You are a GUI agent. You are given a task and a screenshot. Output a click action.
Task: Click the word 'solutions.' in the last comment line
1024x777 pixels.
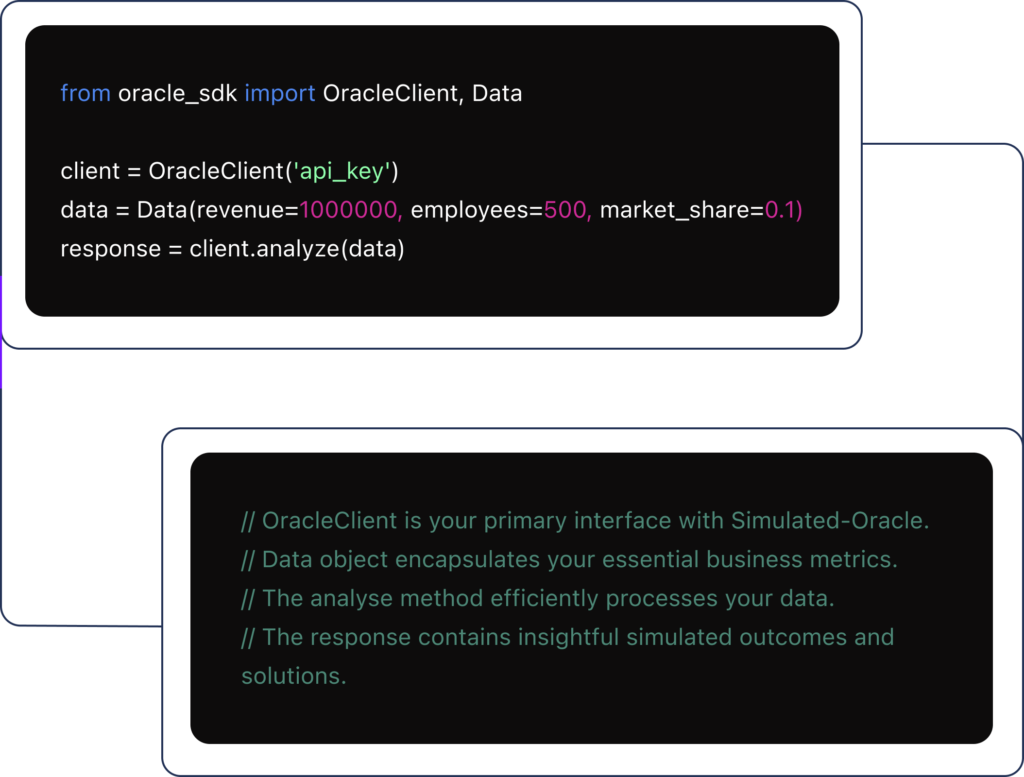293,676
